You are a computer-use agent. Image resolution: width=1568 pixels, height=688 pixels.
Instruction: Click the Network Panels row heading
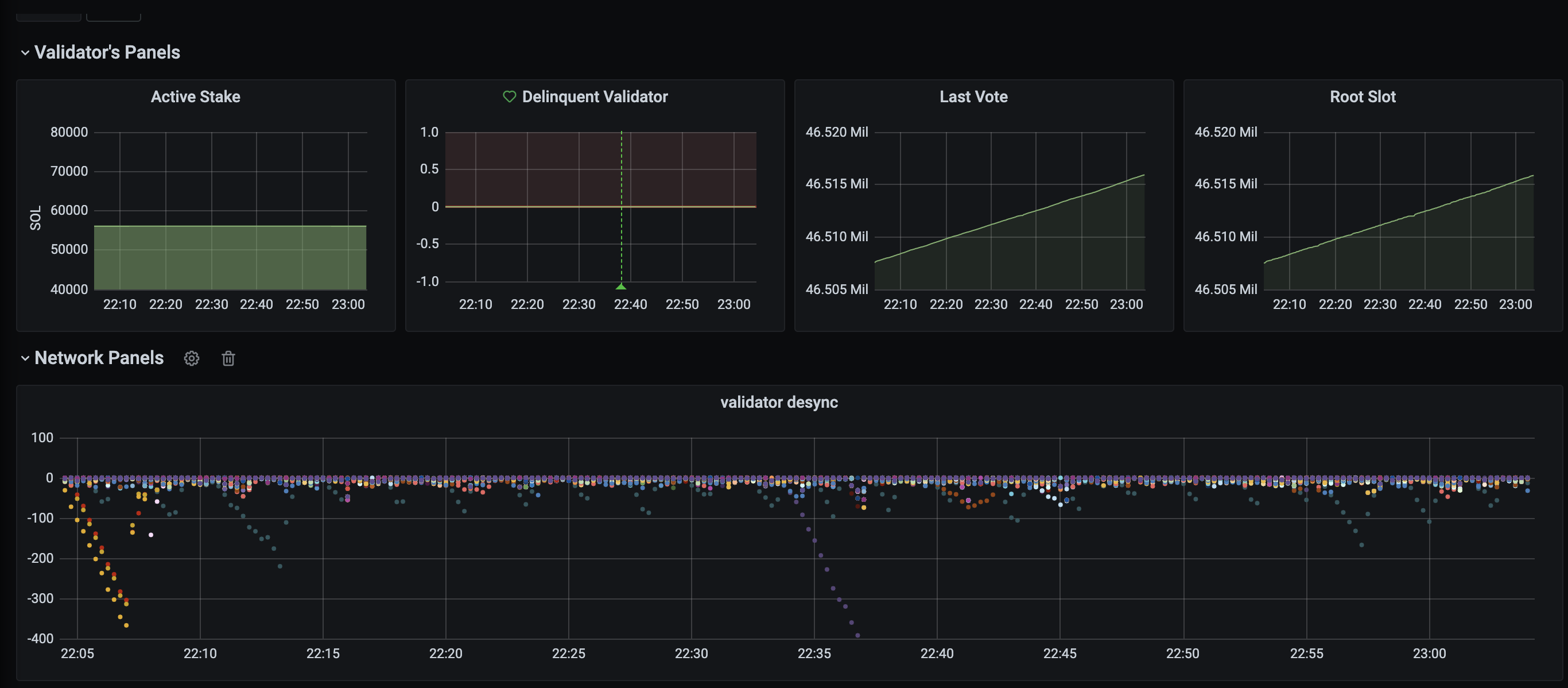coord(99,358)
